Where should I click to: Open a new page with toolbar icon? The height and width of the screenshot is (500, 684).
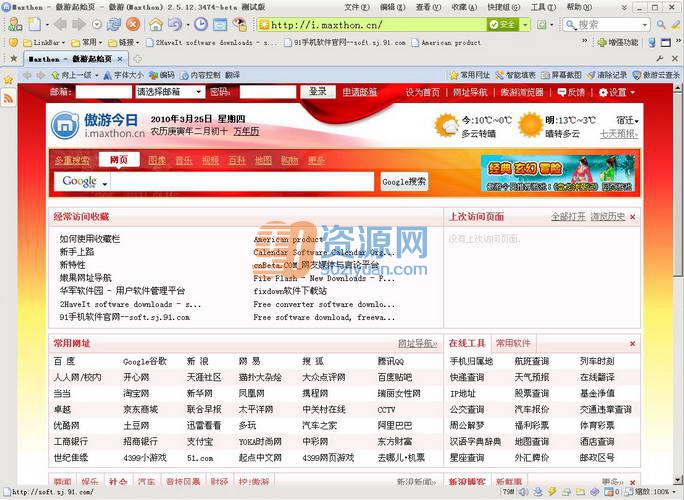tap(34, 24)
